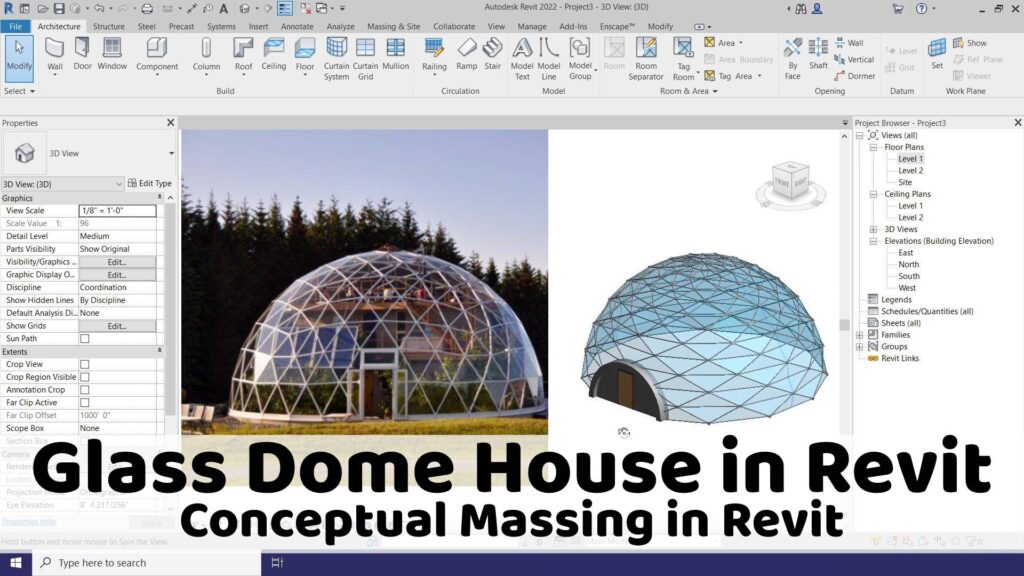The width and height of the screenshot is (1024, 576).
Task: Click the Task View taskbar icon
Action: [277, 562]
